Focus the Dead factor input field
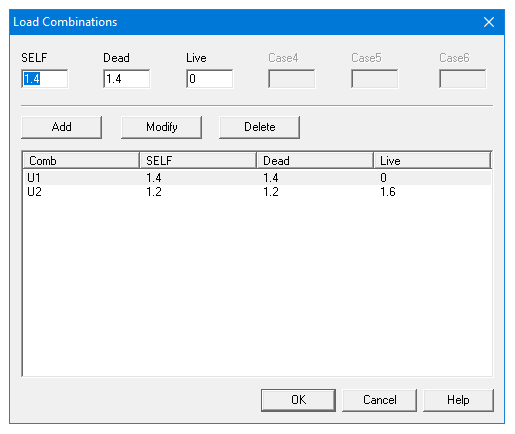This screenshot has height=434, width=515. pos(127,79)
